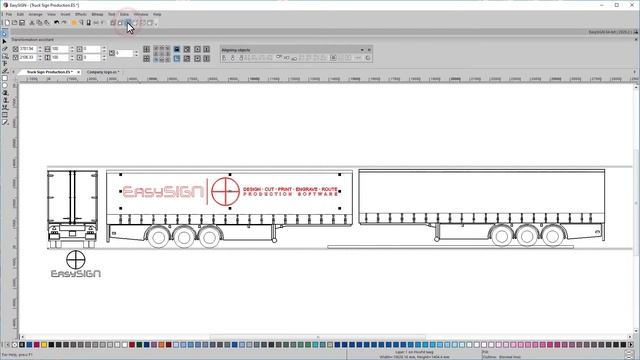This screenshot has height=360, width=640.
Task: Click the toolbar icon under the mouse cursor
Action: pyautogui.click(x=128, y=23)
